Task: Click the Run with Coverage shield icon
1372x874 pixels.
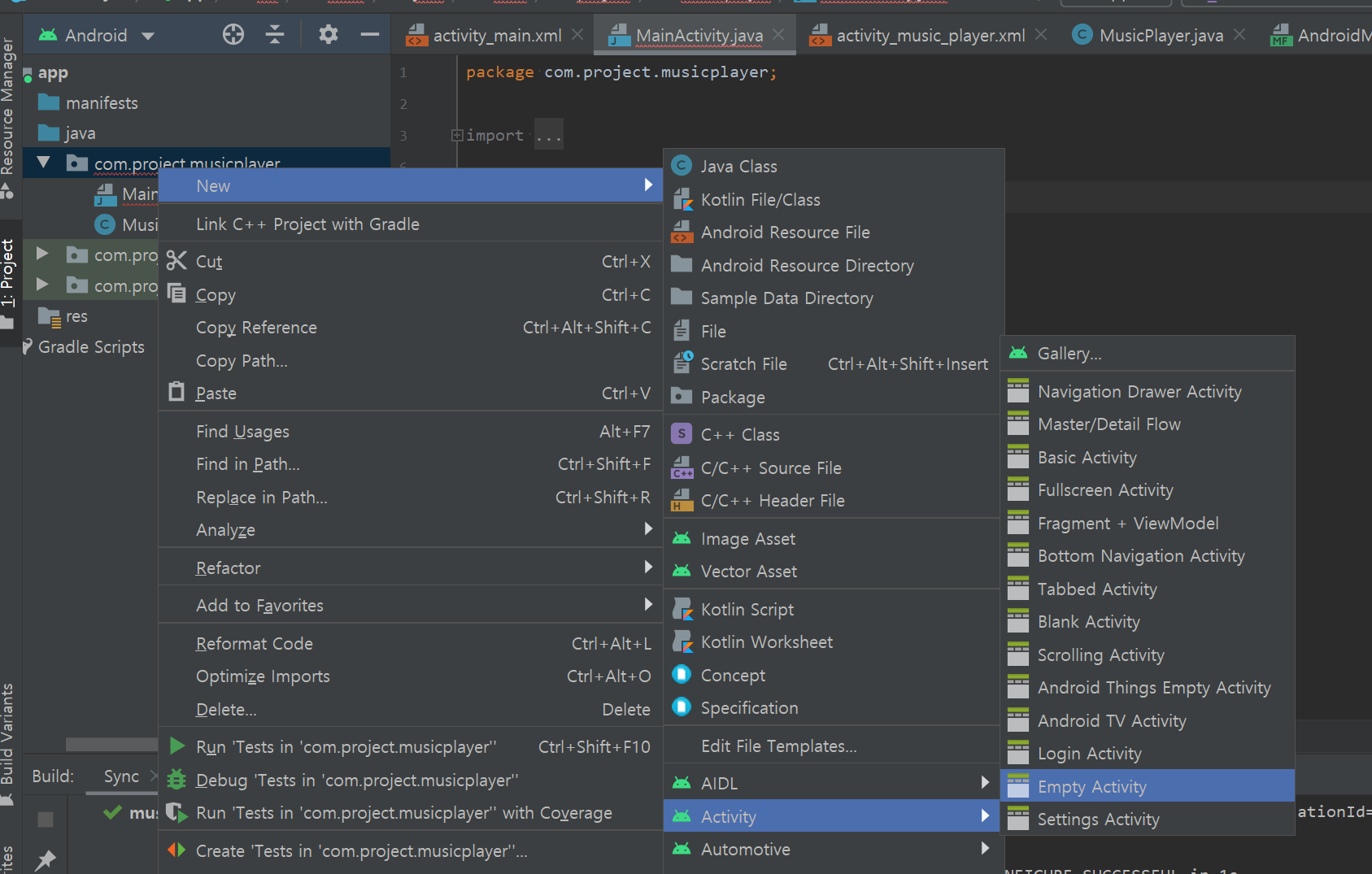Action: click(176, 812)
